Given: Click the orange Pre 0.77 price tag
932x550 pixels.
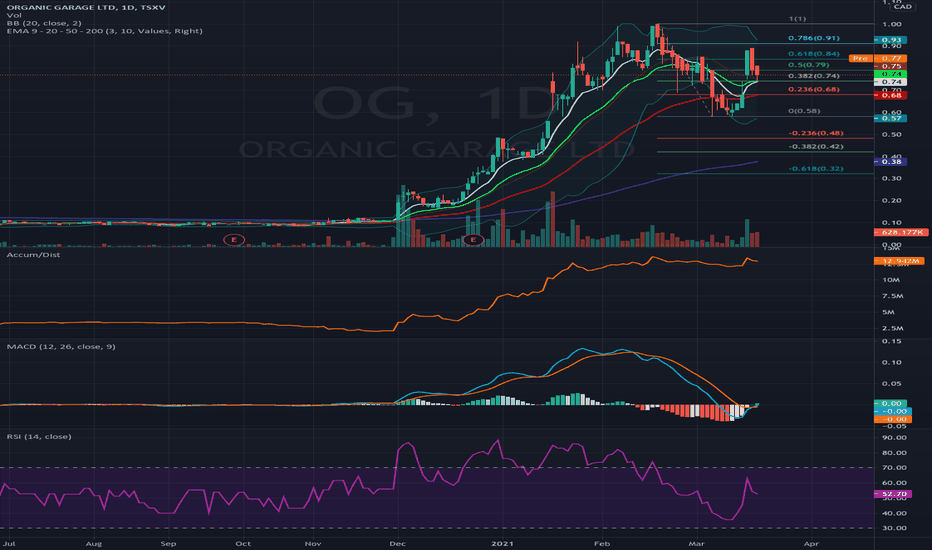Looking at the screenshot, I should click(878, 58).
